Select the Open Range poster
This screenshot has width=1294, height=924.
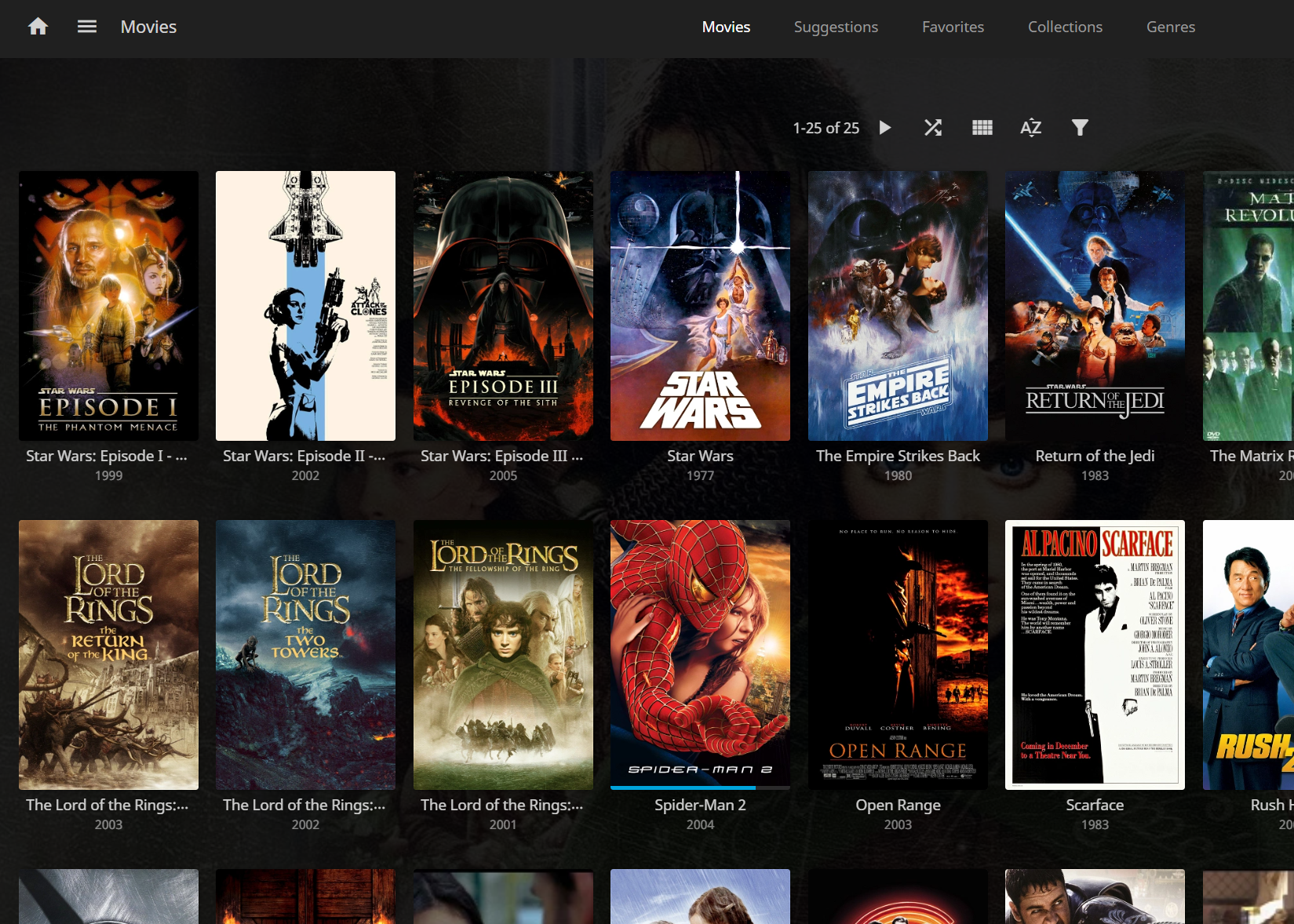898,654
